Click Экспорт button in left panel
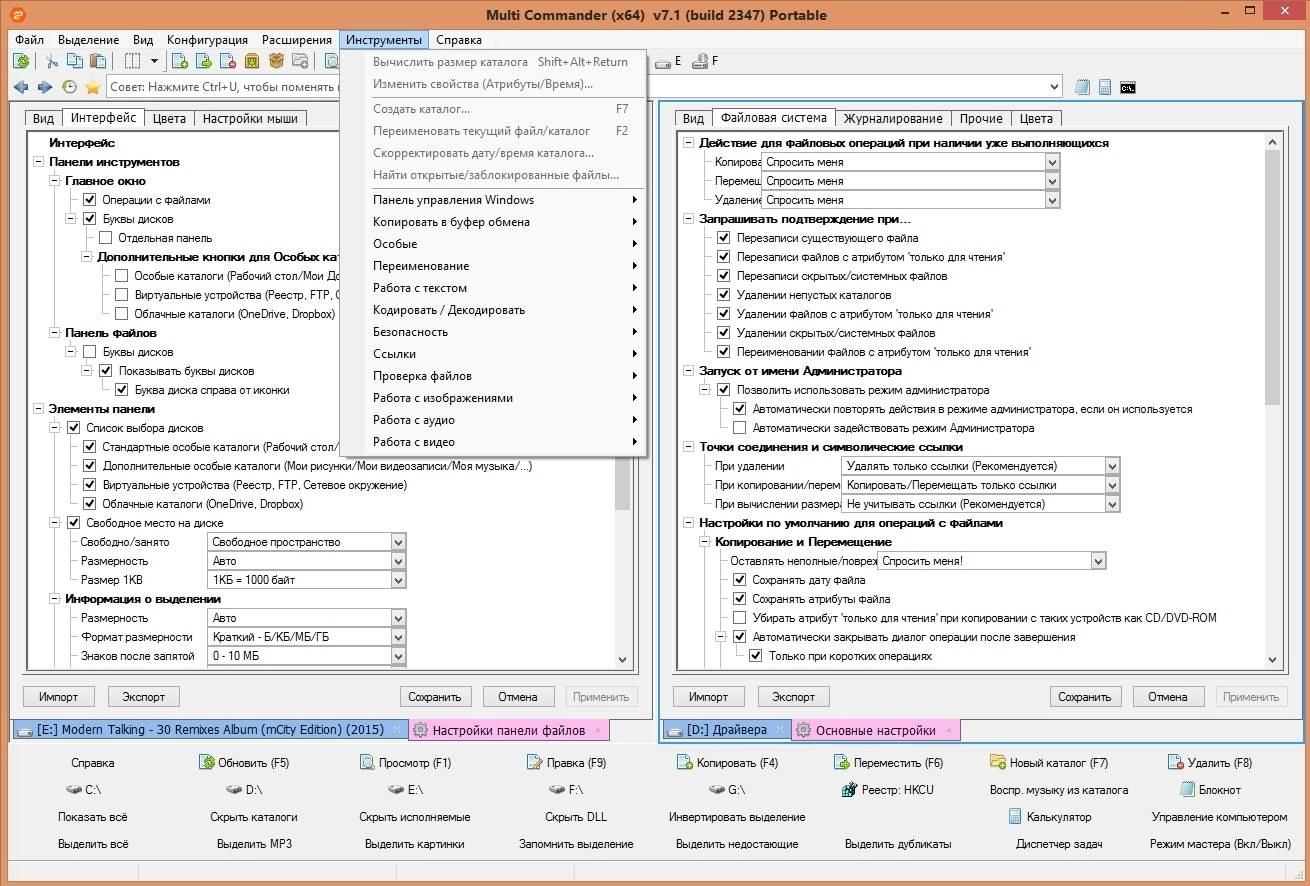Screen dimensions: 1310x886 [143, 697]
